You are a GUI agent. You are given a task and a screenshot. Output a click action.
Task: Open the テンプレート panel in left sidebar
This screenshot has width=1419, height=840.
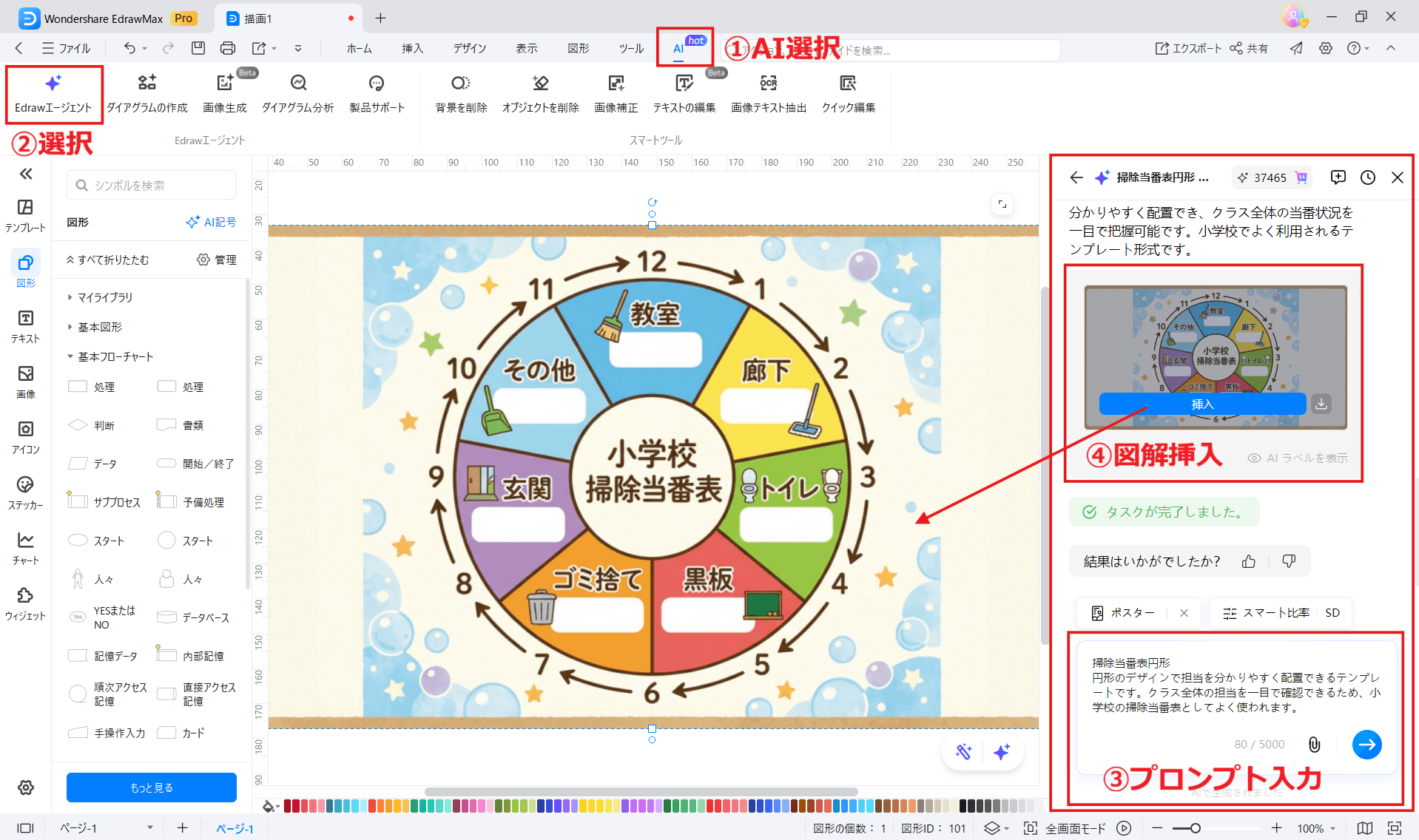click(25, 214)
